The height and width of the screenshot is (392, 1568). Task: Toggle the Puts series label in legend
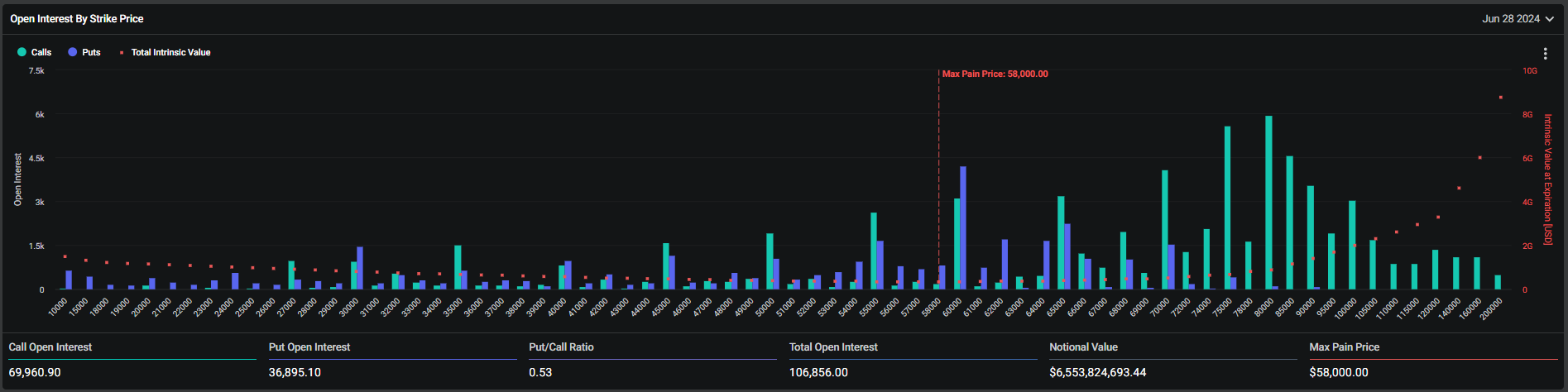click(91, 52)
